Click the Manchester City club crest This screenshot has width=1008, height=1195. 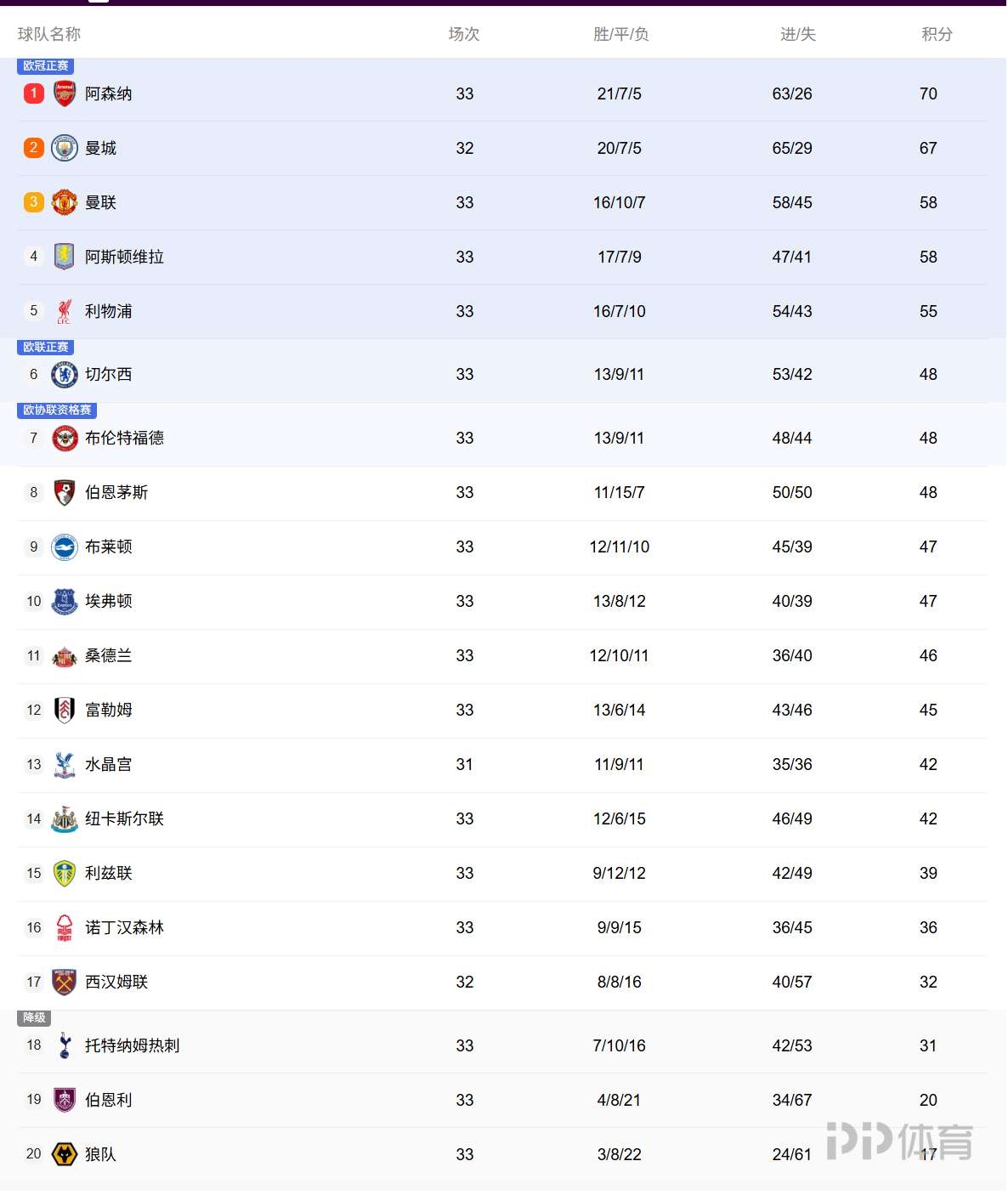(65, 148)
